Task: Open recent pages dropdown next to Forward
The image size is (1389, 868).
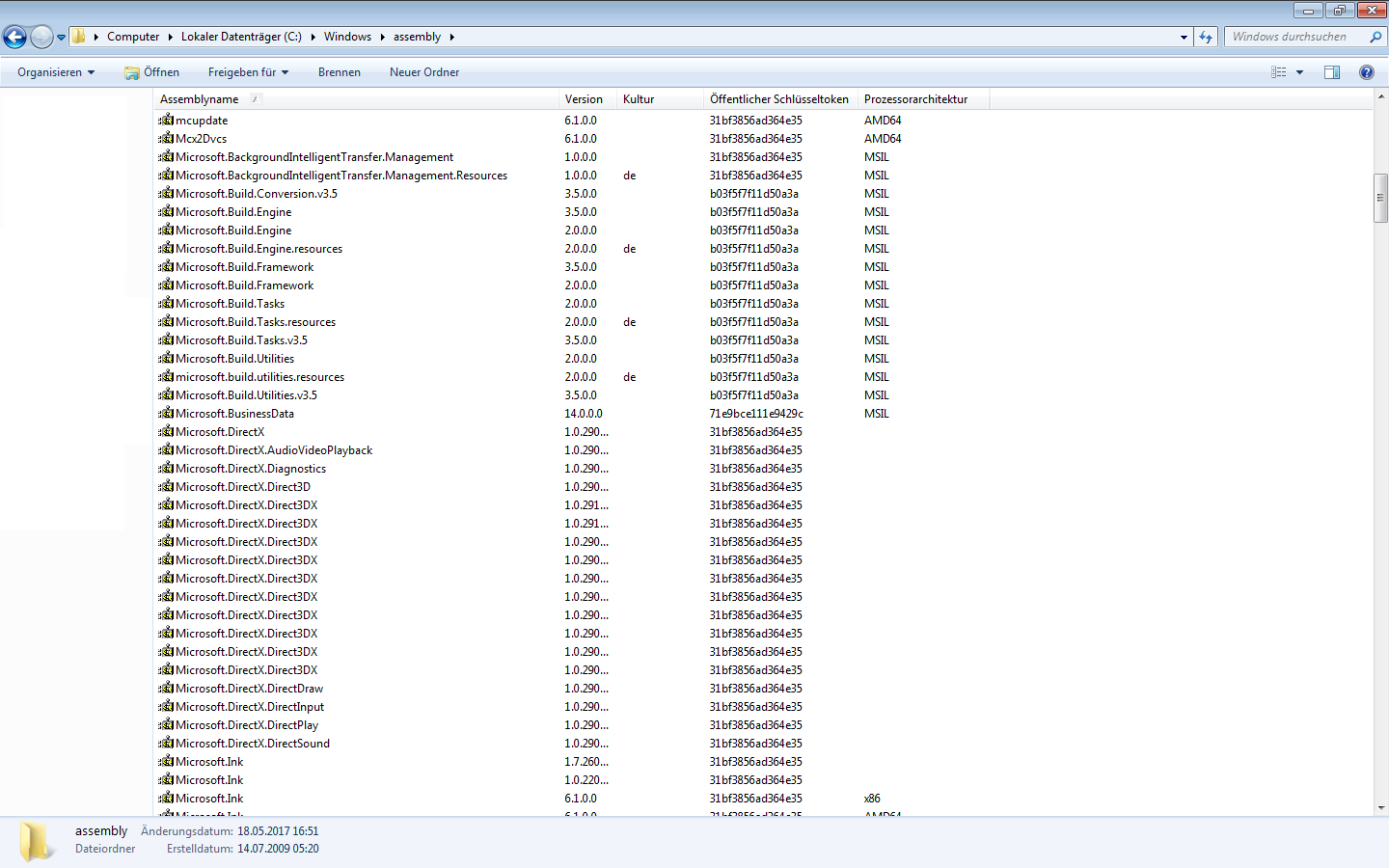Action: (61, 38)
